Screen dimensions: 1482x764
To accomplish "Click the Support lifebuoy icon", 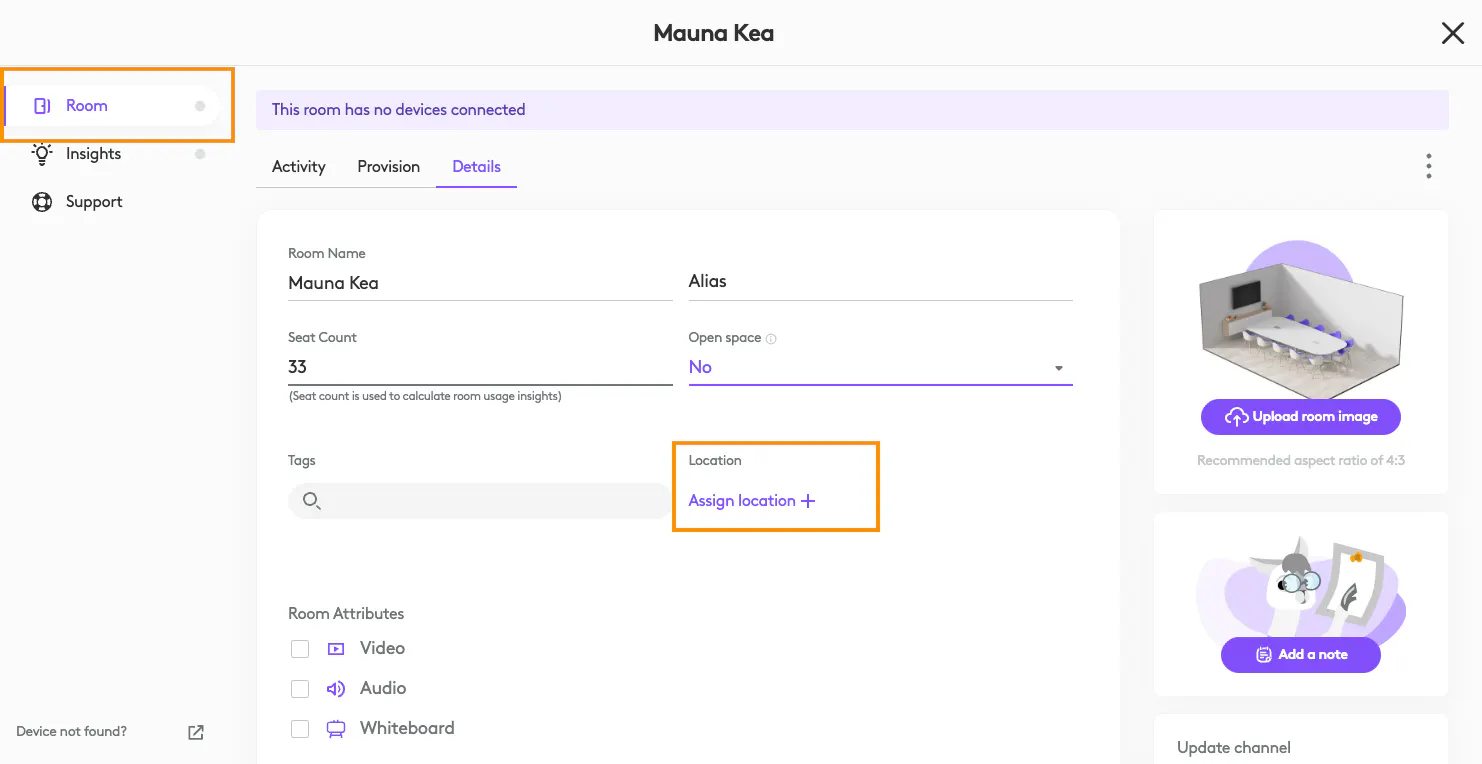I will pos(42,202).
